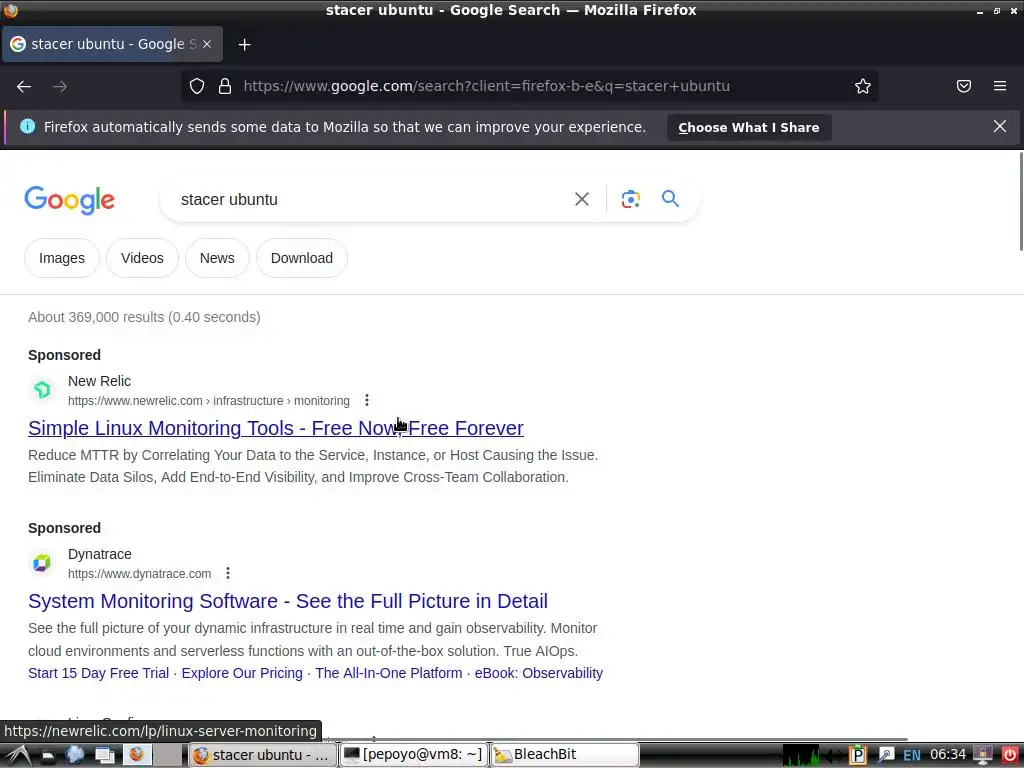Click the CPU usage monitor graph
Screen dimensions: 1024x768
801,755
